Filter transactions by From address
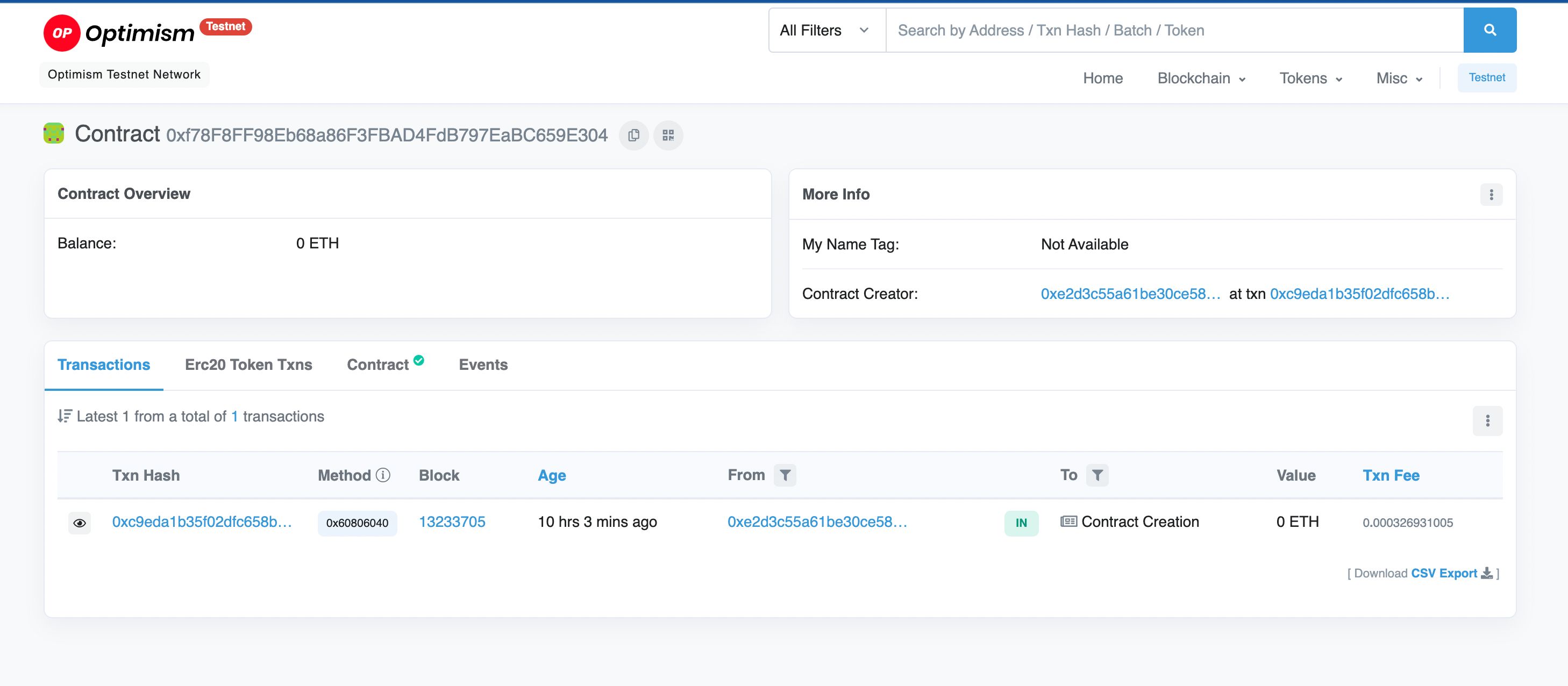This screenshot has height=686, width=1568. (785, 475)
